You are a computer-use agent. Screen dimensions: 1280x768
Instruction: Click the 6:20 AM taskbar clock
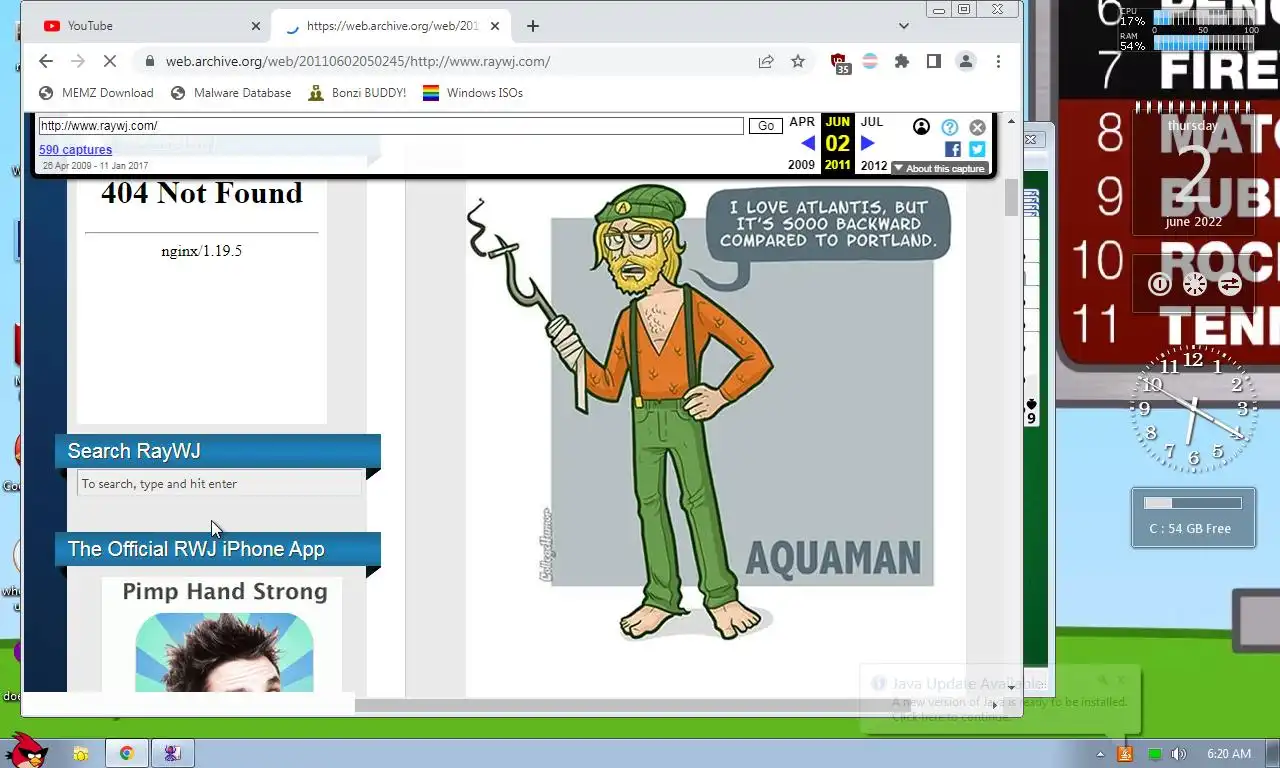[x=1229, y=754]
